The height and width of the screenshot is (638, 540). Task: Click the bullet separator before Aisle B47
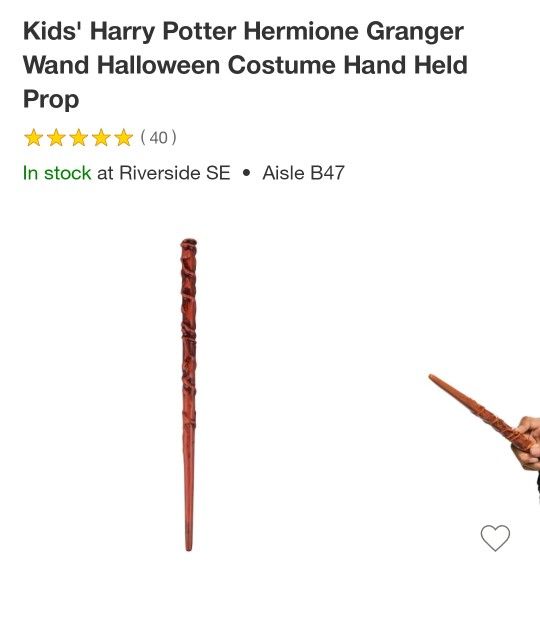[246, 173]
